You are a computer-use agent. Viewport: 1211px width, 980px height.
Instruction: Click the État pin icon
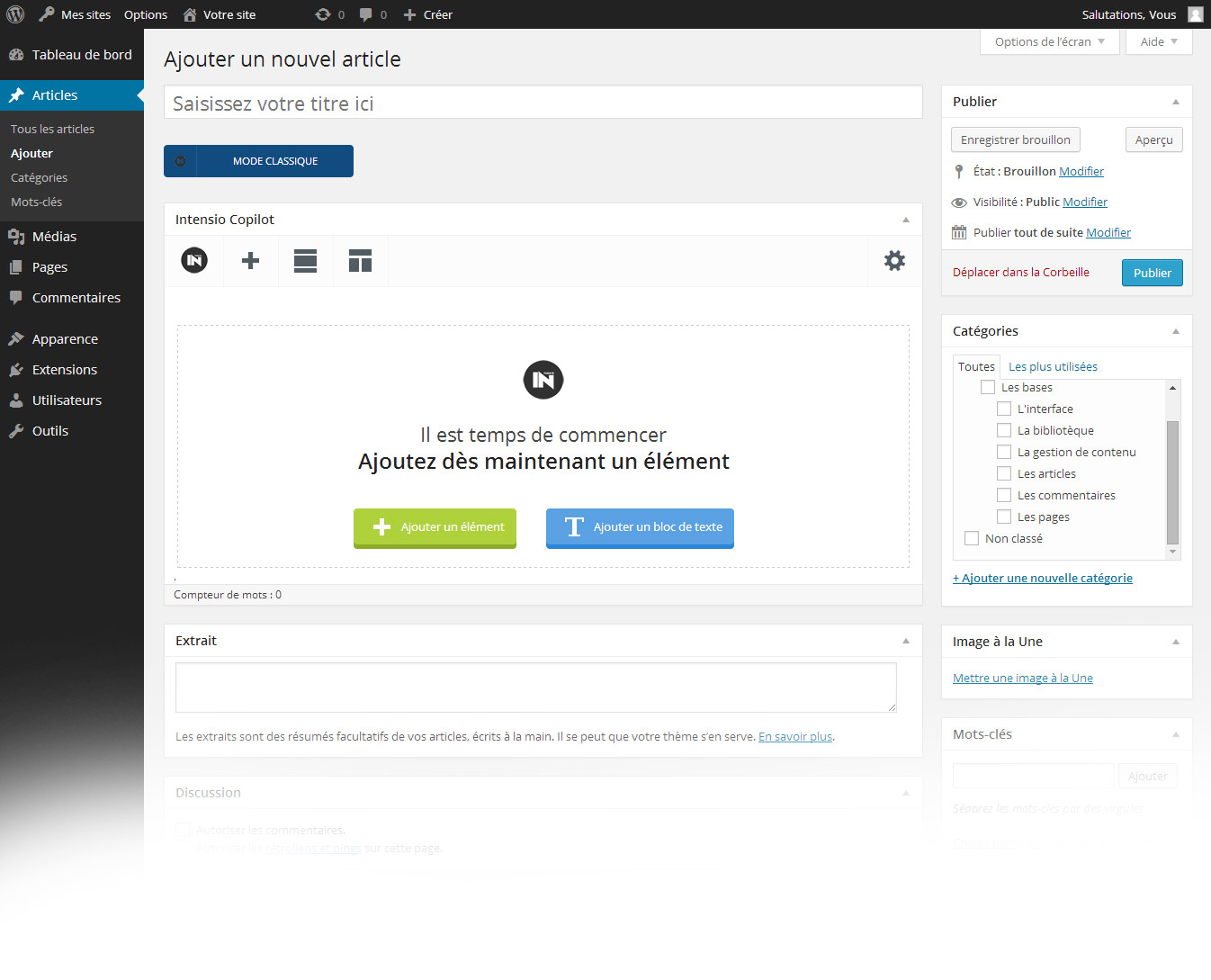click(959, 171)
